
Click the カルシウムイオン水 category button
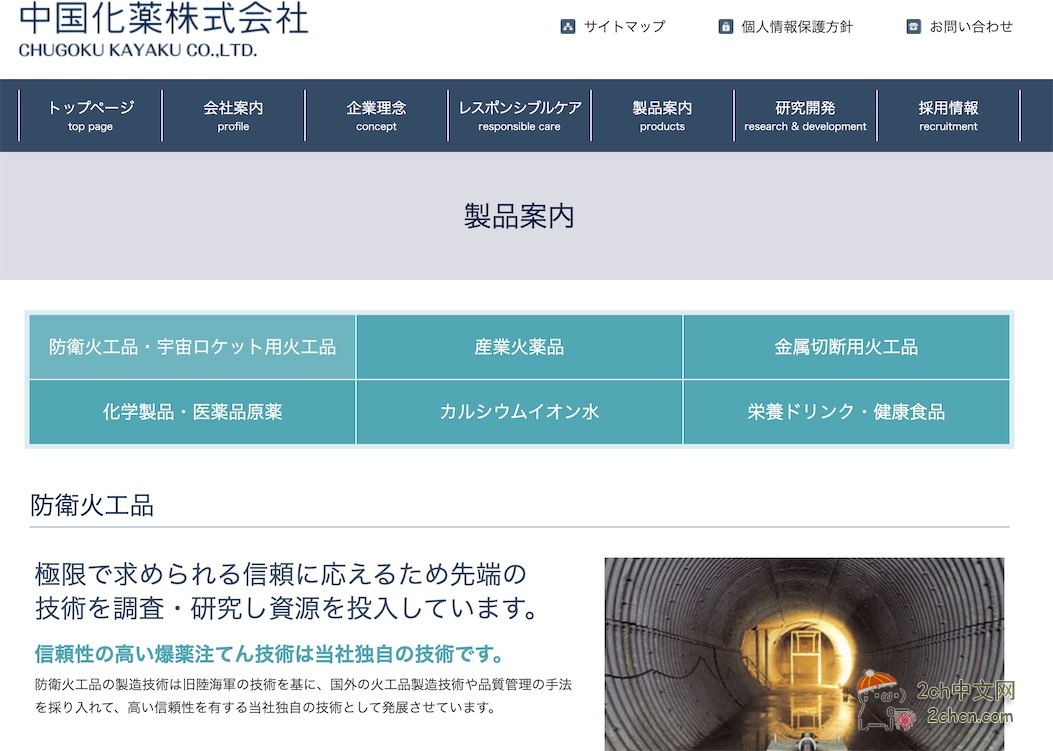tap(518, 411)
